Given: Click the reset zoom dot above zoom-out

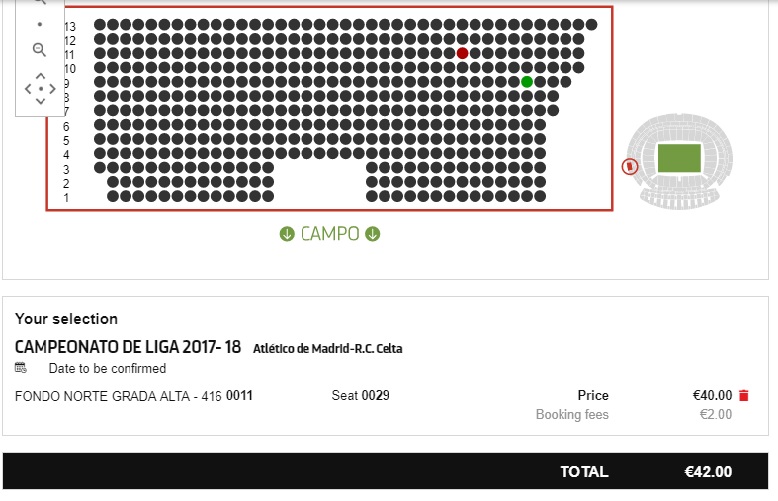Looking at the screenshot, I should (40, 23).
